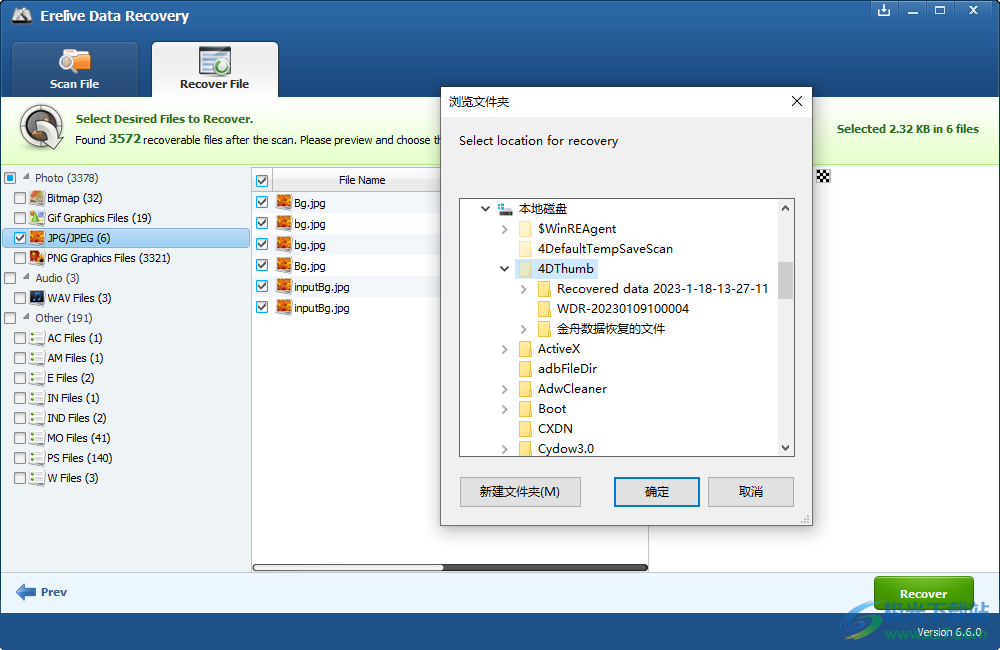
Task: Click the folder tree scroll up arrow
Action: tap(786, 208)
